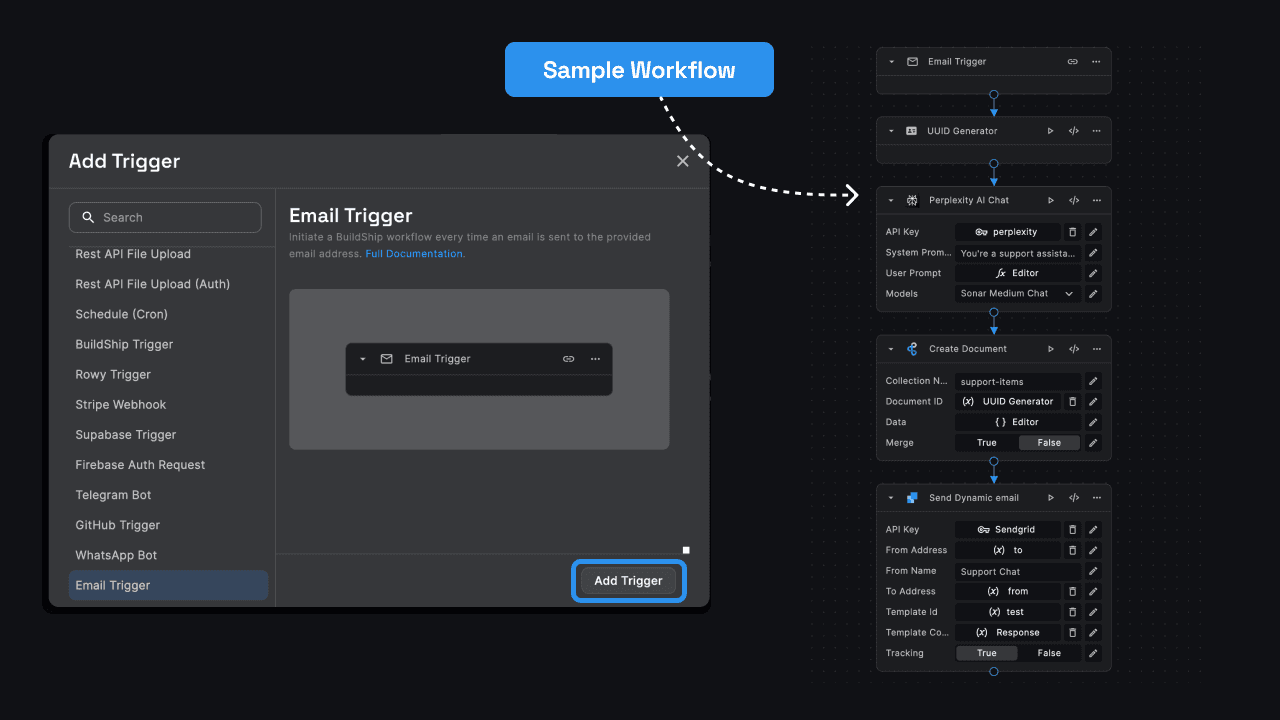This screenshot has height=720, width=1280.
Task: Set Merge option to False
Action: coord(1049,443)
